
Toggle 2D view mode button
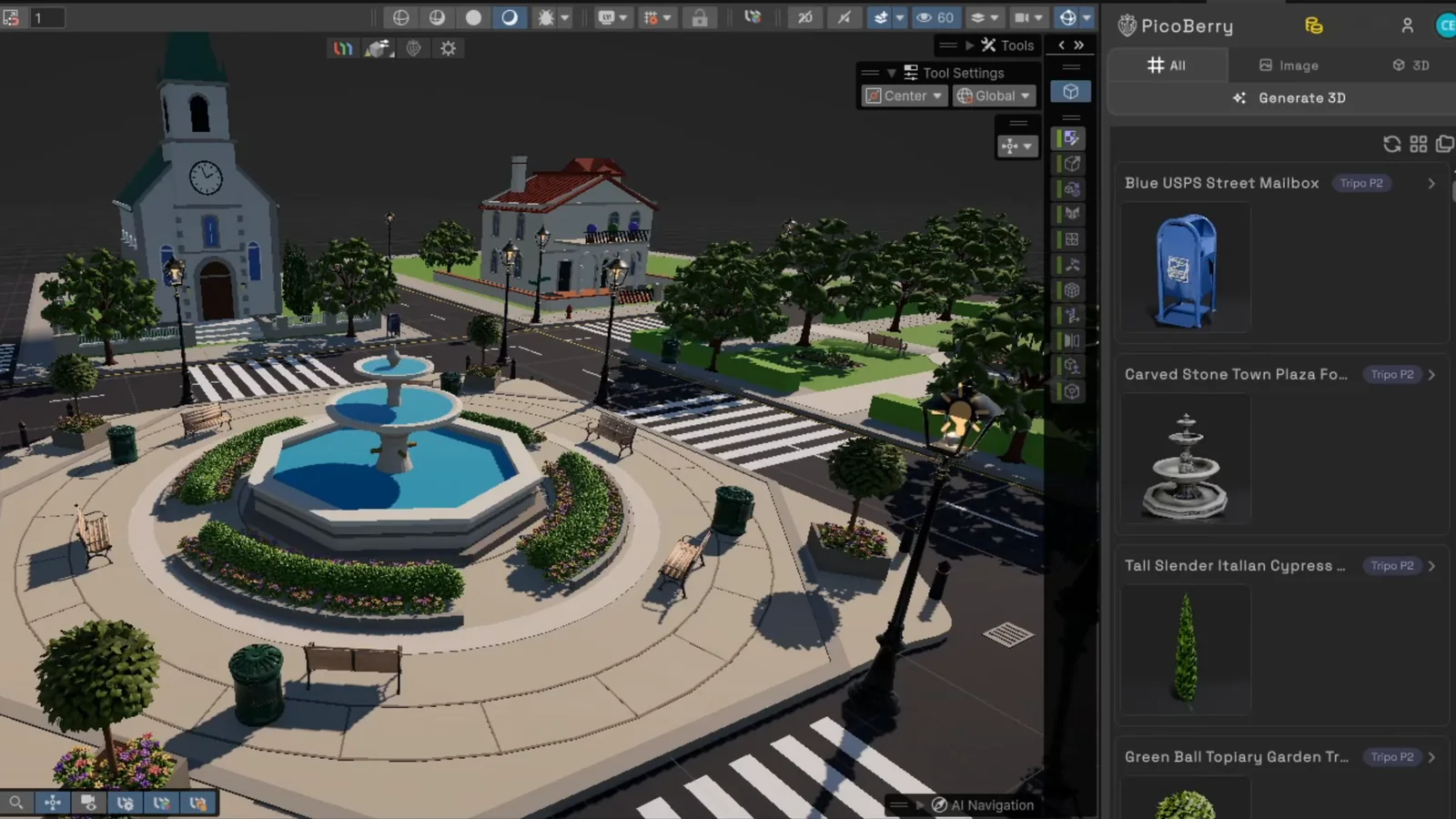[805, 17]
